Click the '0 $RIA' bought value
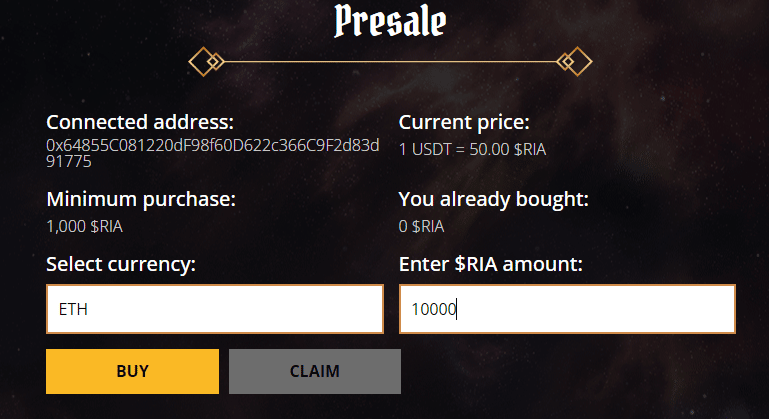This screenshot has height=419, width=769. pos(421,226)
